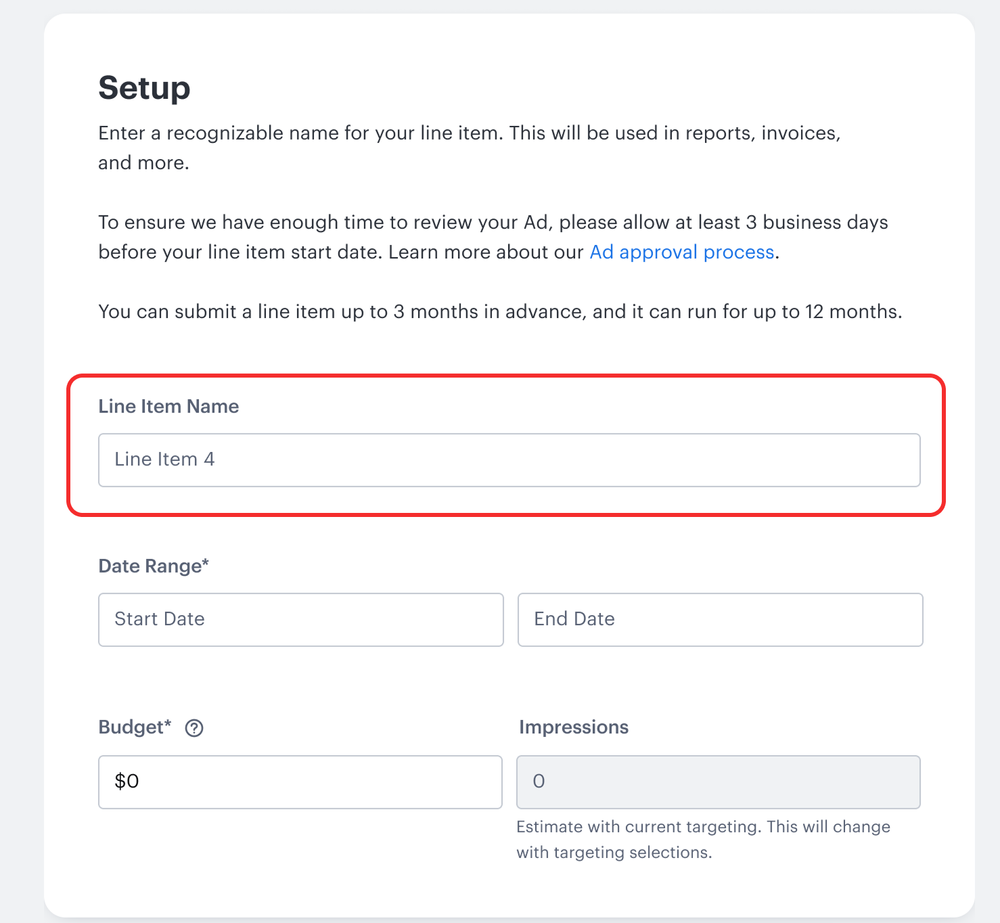
Task: Click into the Budget amount field
Action: (300, 781)
